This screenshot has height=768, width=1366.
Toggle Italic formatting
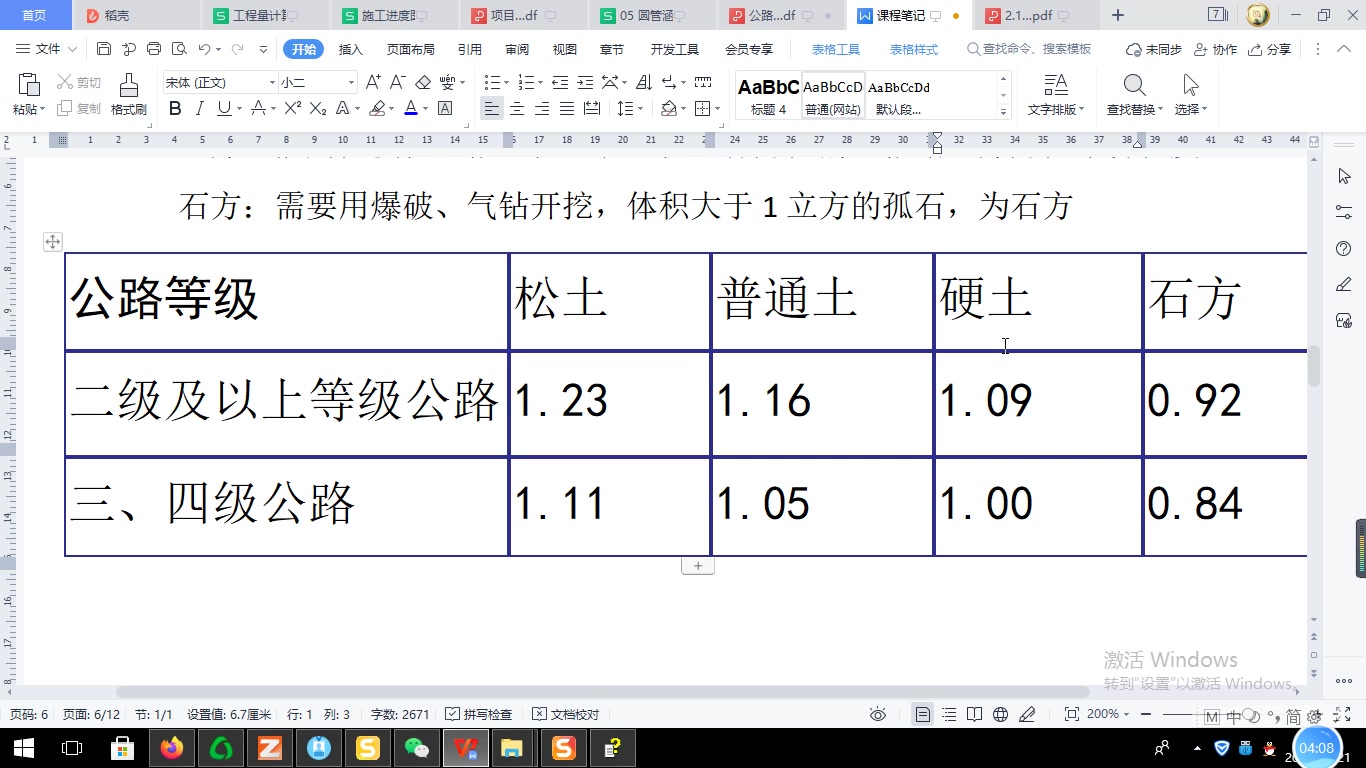tap(199, 109)
